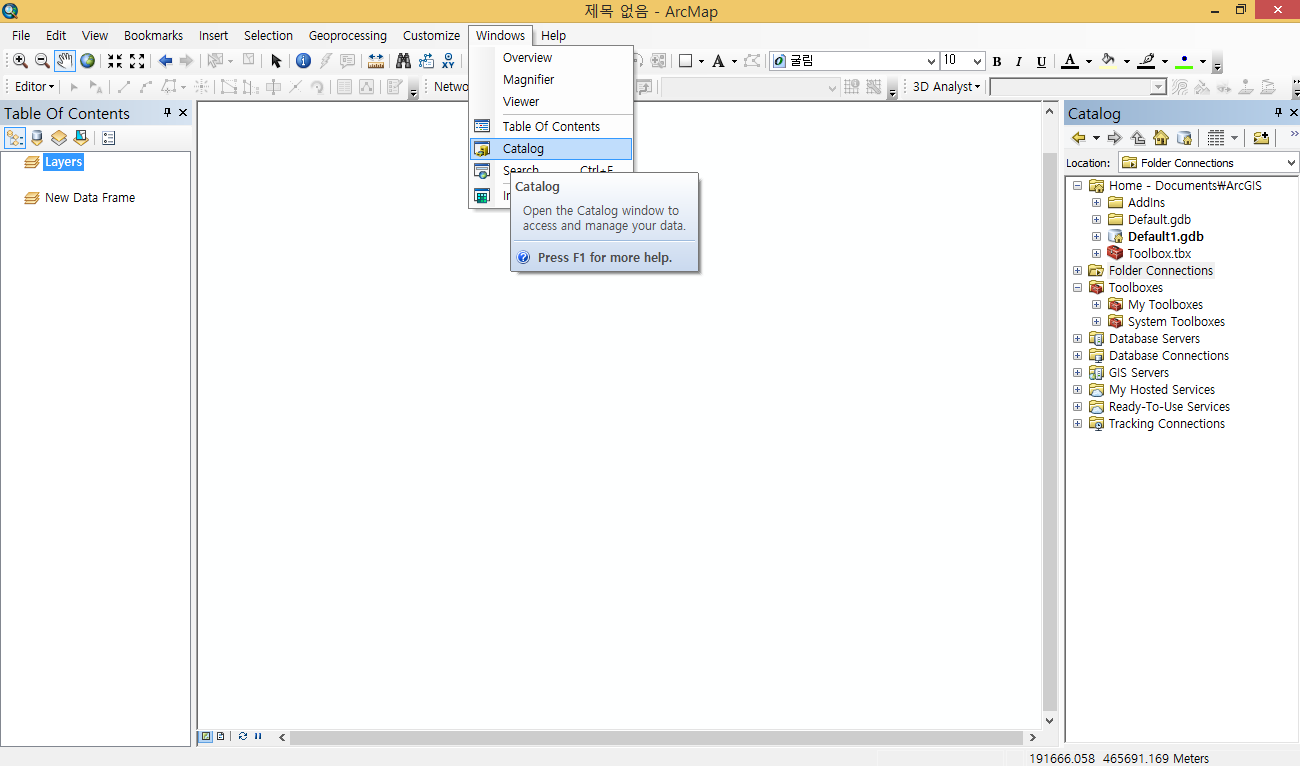Activate the Pan tool
The image size is (1300, 766).
pos(64,61)
